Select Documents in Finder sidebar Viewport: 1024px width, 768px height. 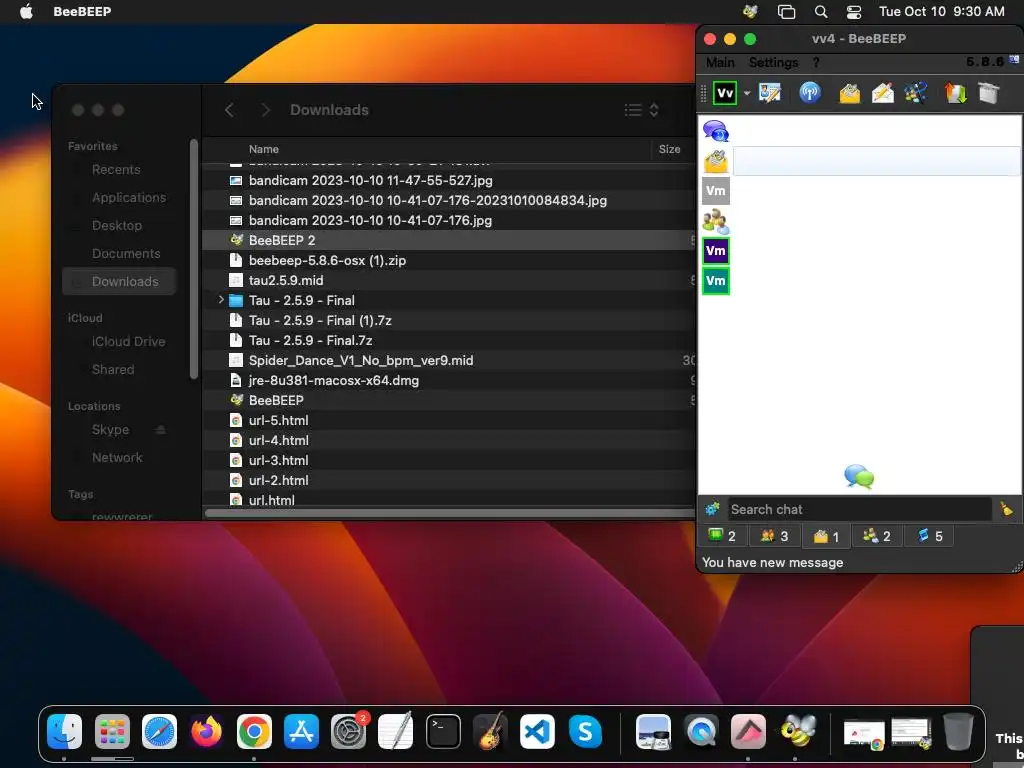pyautogui.click(x=125, y=253)
